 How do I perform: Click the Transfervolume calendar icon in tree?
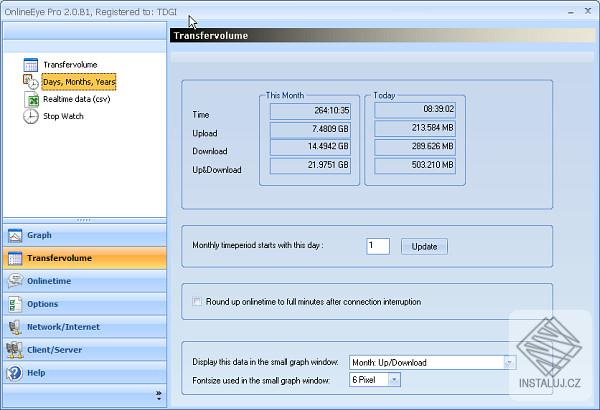[31, 65]
